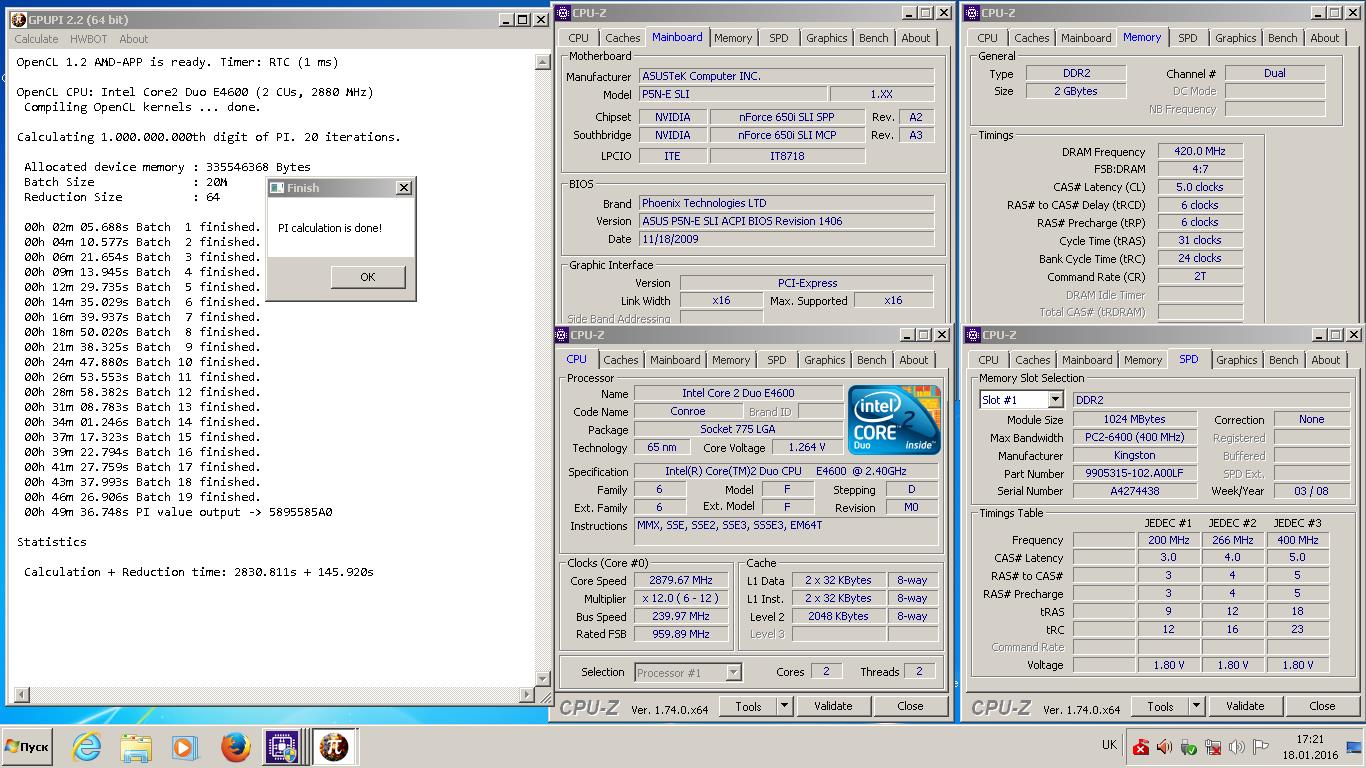Open Windows Explorer folder taskbar icon
Screen dimensions: 1366x768
click(x=136, y=747)
